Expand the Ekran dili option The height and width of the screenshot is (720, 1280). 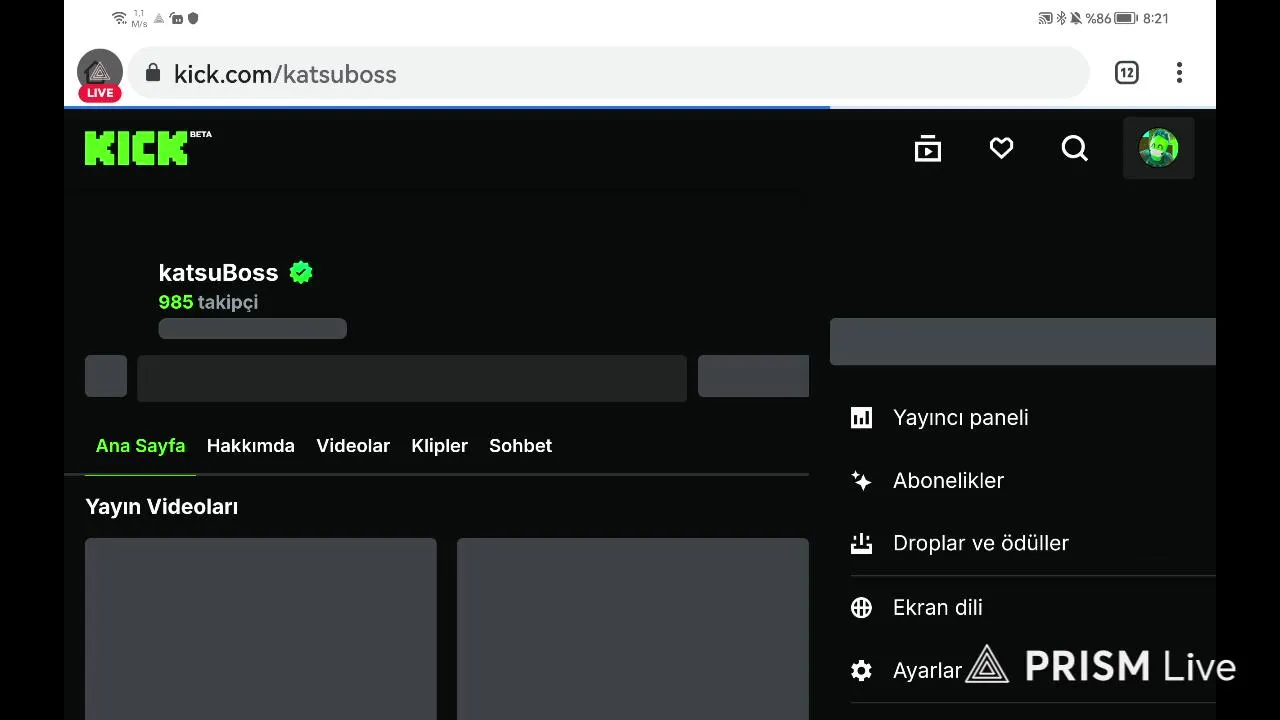pyautogui.click(x=937, y=608)
